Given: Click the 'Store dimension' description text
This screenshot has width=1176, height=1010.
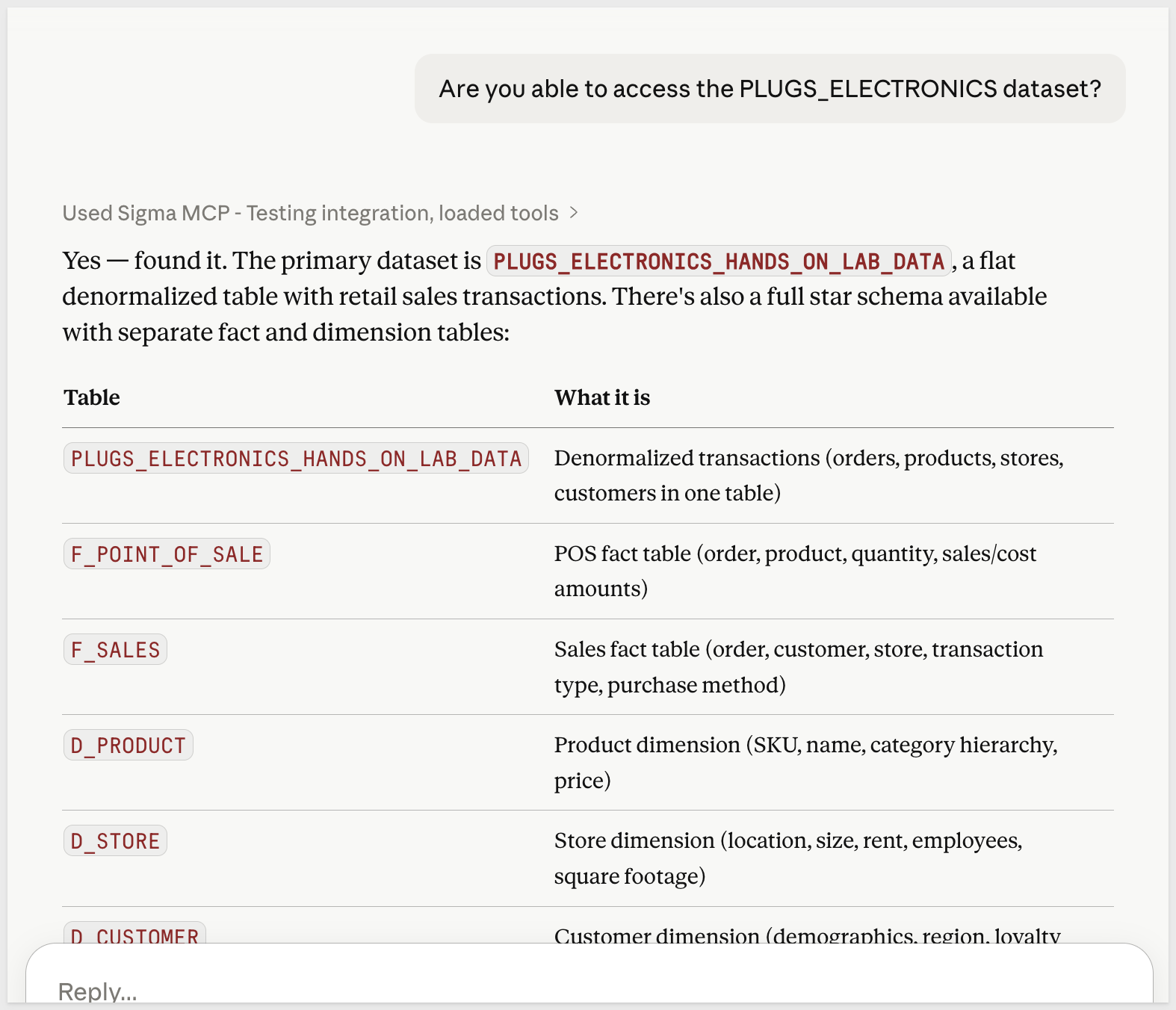Looking at the screenshot, I should (x=787, y=858).
